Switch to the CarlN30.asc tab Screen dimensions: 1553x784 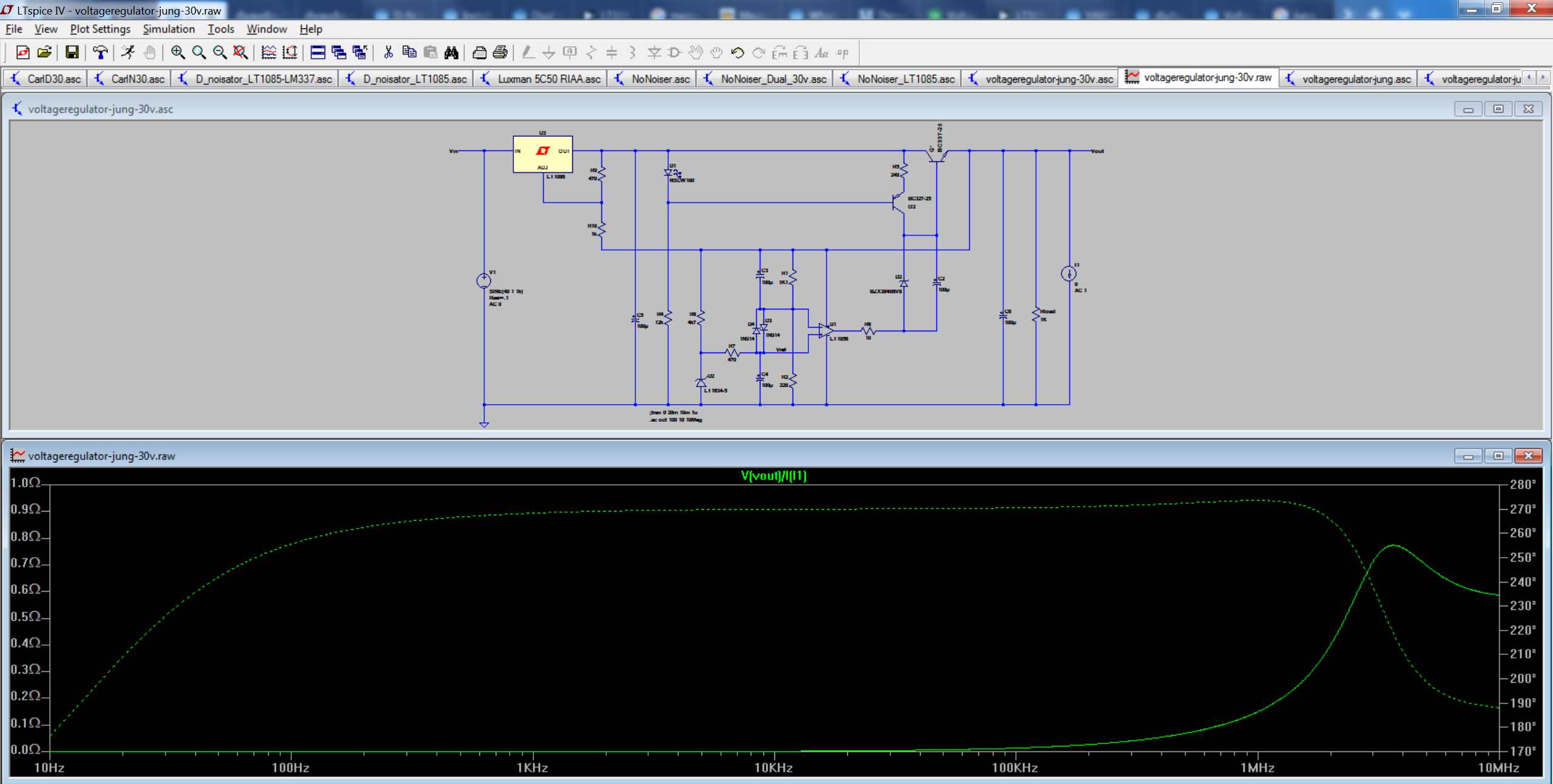(129, 79)
